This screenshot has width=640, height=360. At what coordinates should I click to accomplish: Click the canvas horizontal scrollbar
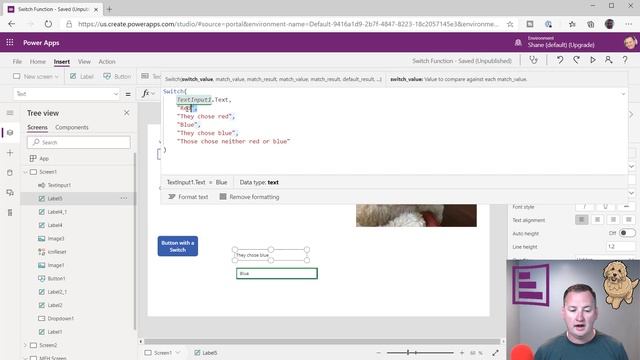(322, 341)
